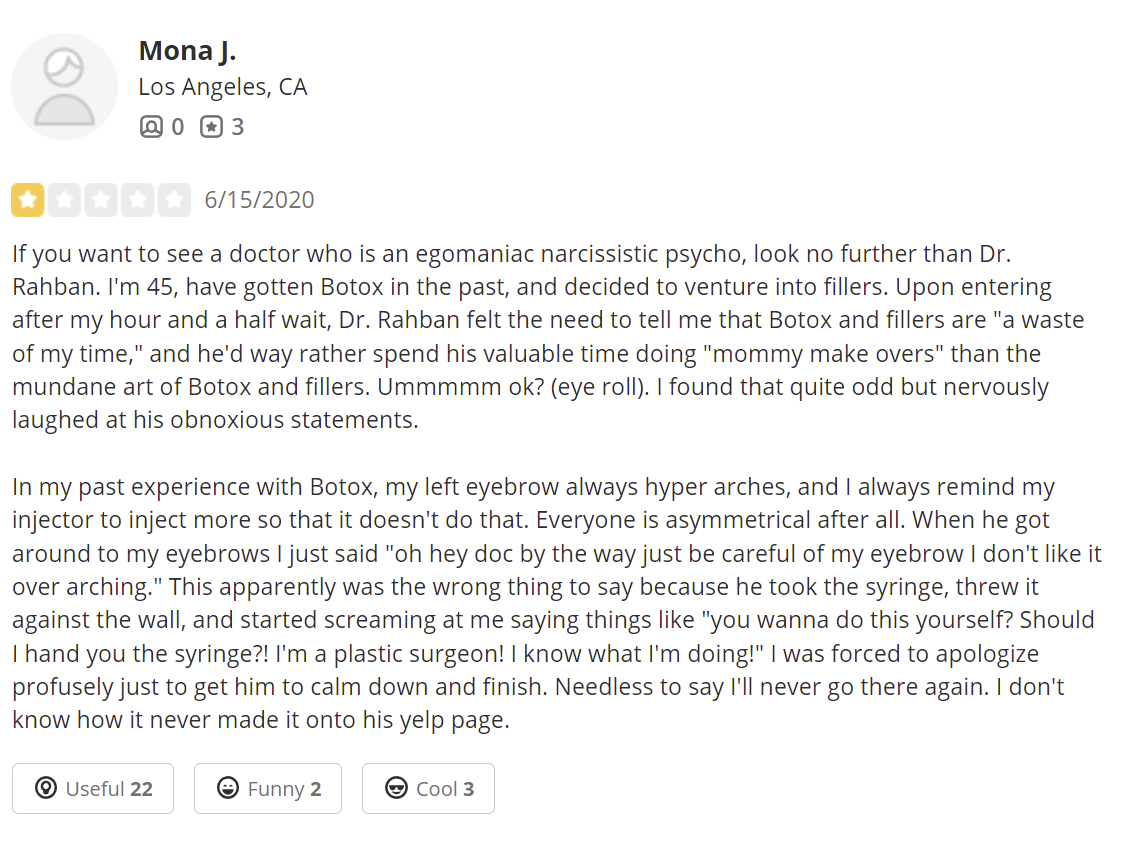The image size is (1122, 842).
Task: Click the fifth gray rating star
Action: tap(174, 200)
